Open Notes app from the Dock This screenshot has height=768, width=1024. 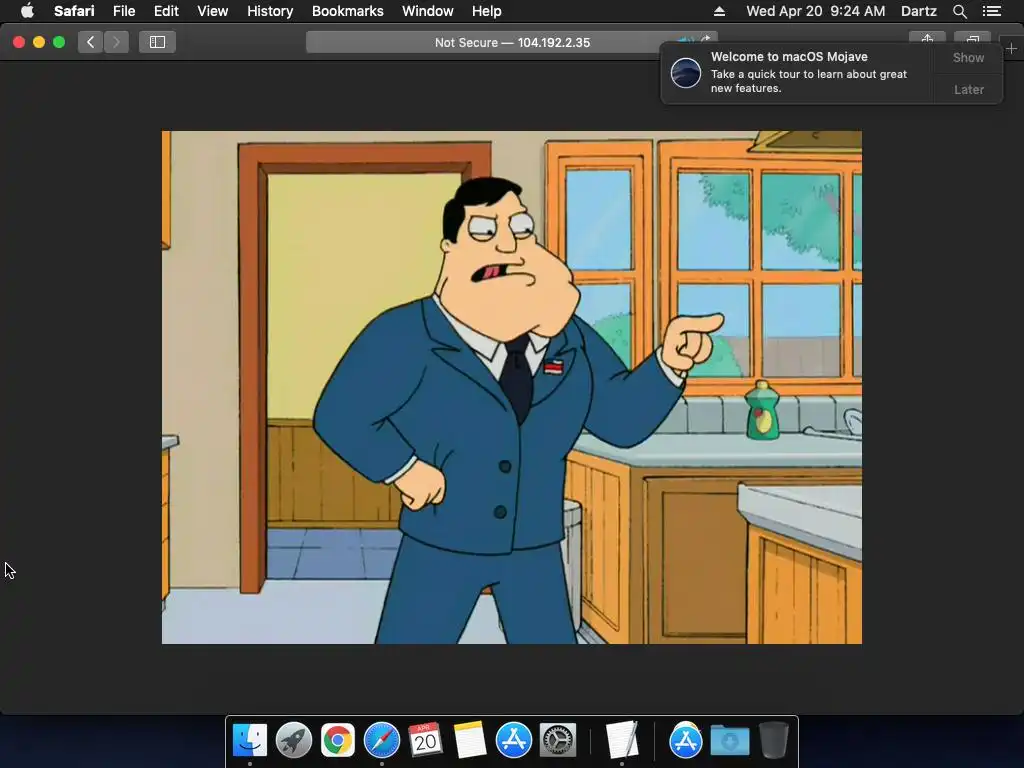470,740
